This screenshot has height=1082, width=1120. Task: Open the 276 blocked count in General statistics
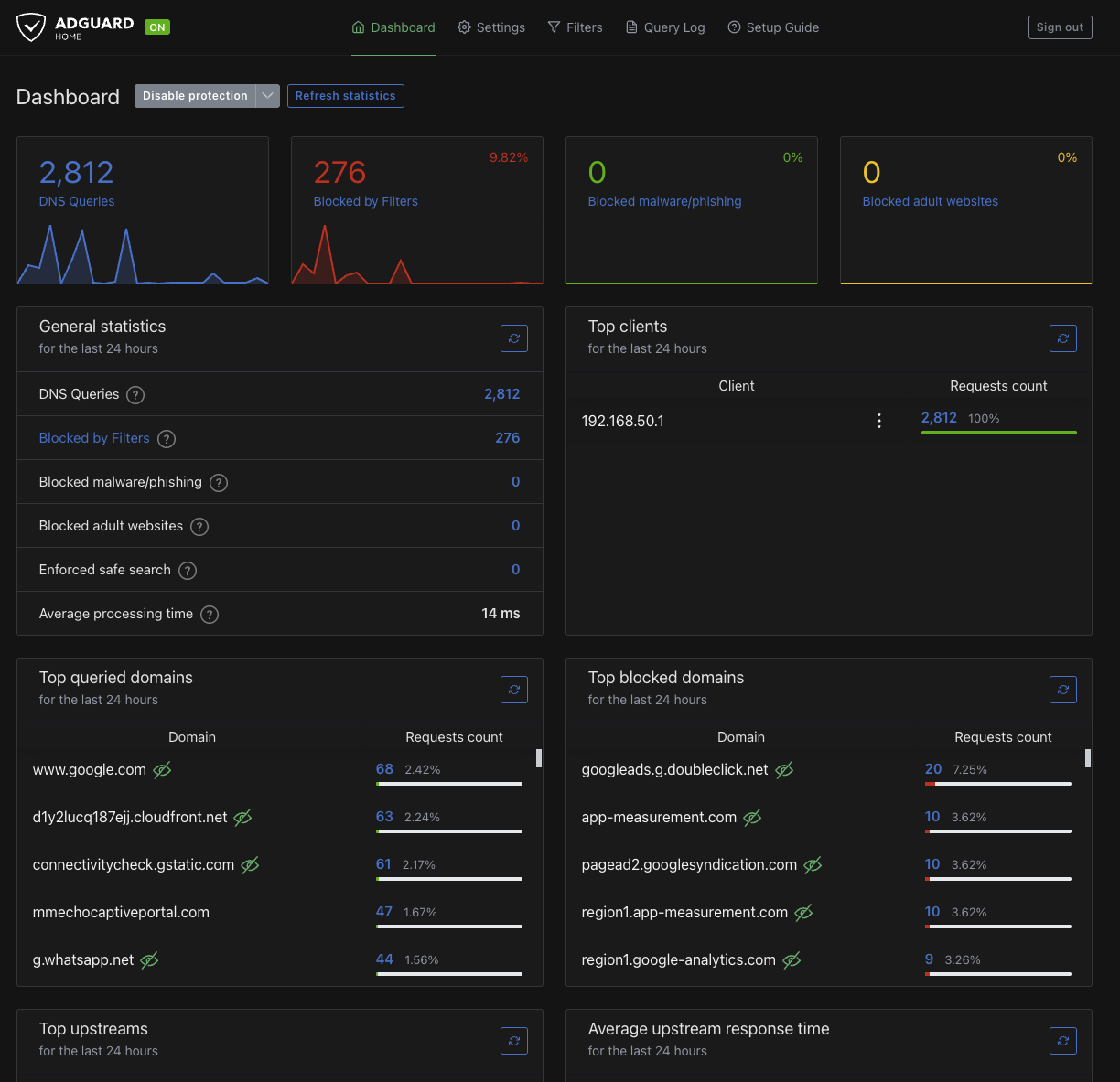point(508,438)
